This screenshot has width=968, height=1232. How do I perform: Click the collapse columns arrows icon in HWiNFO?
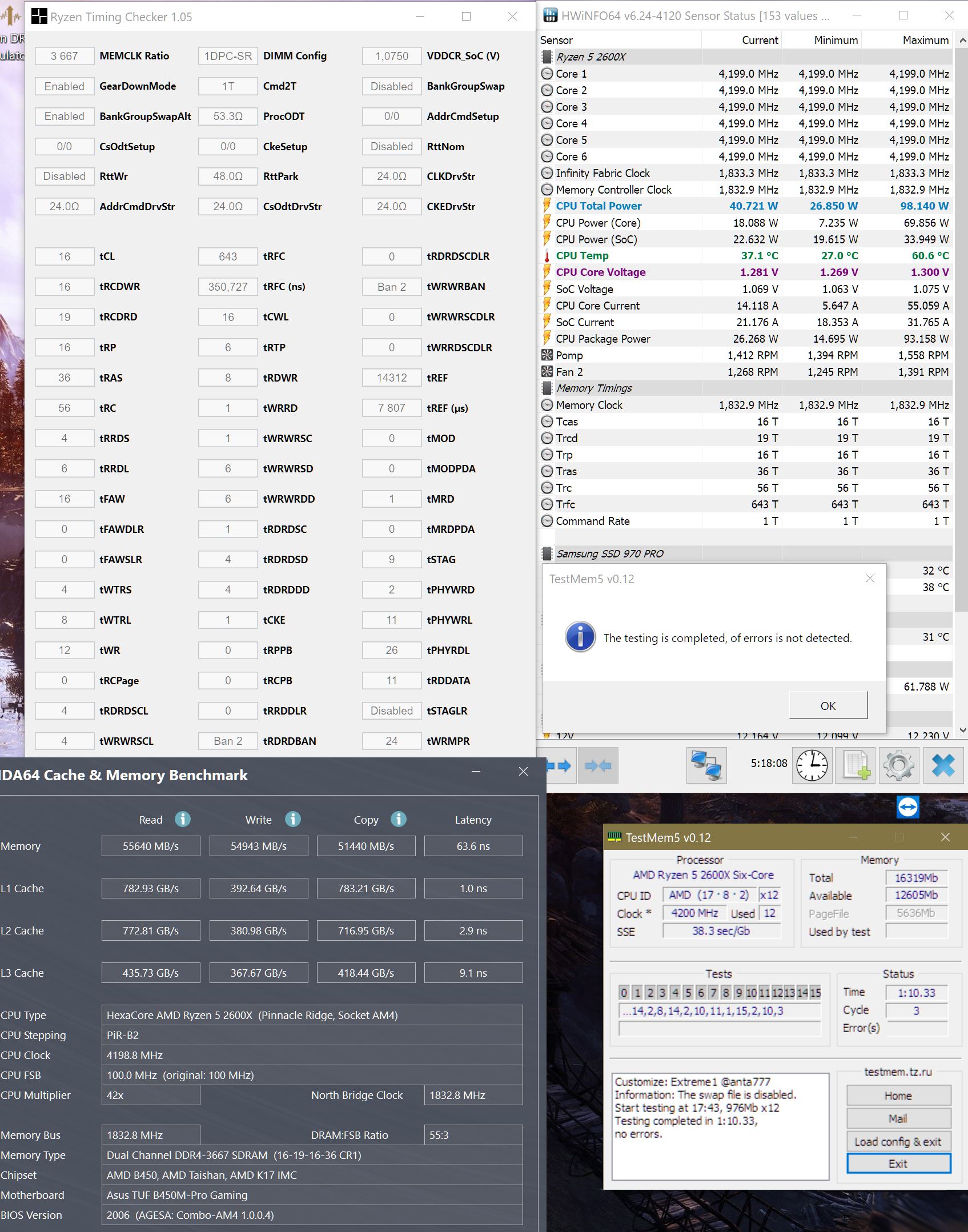(598, 765)
